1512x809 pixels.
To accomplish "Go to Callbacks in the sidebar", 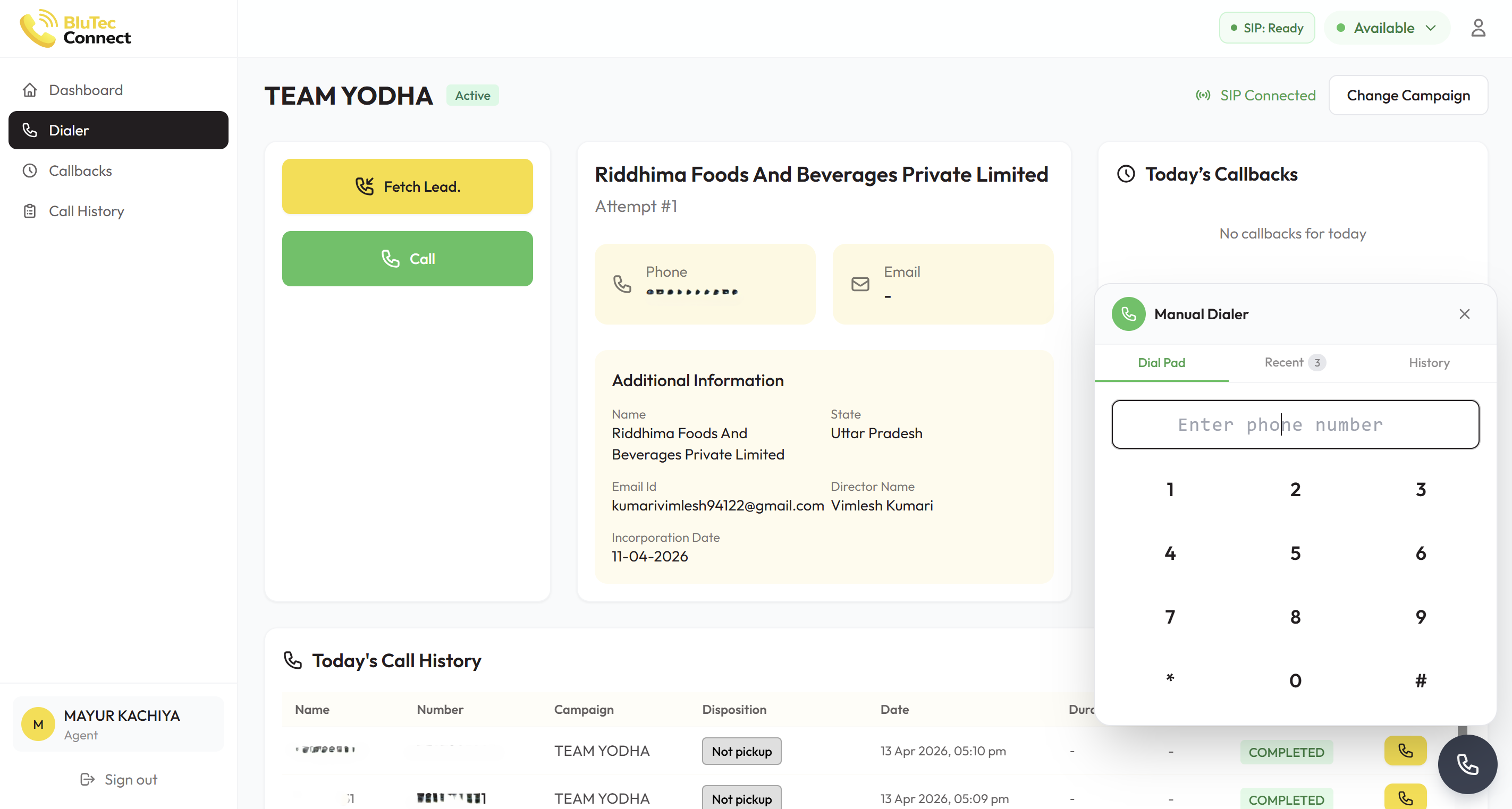I will 80,171.
